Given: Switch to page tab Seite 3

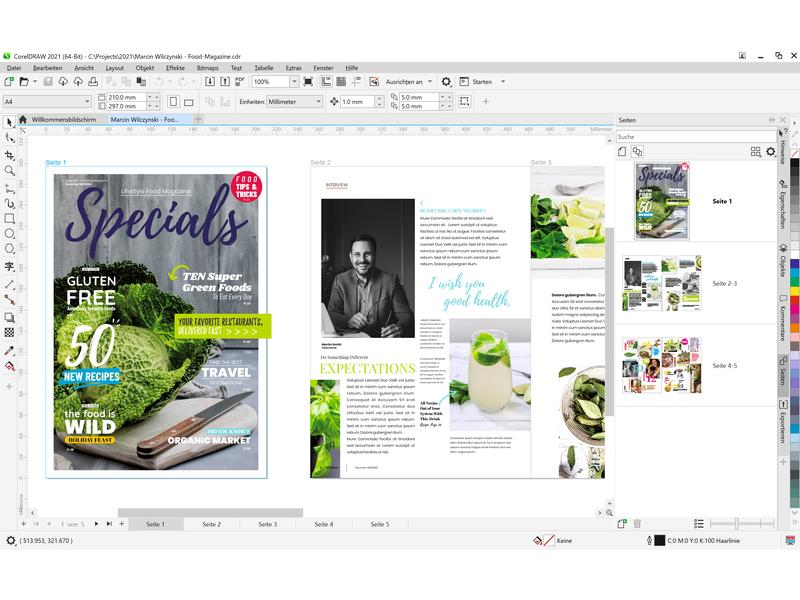Looking at the screenshot, I should [267, 524].
